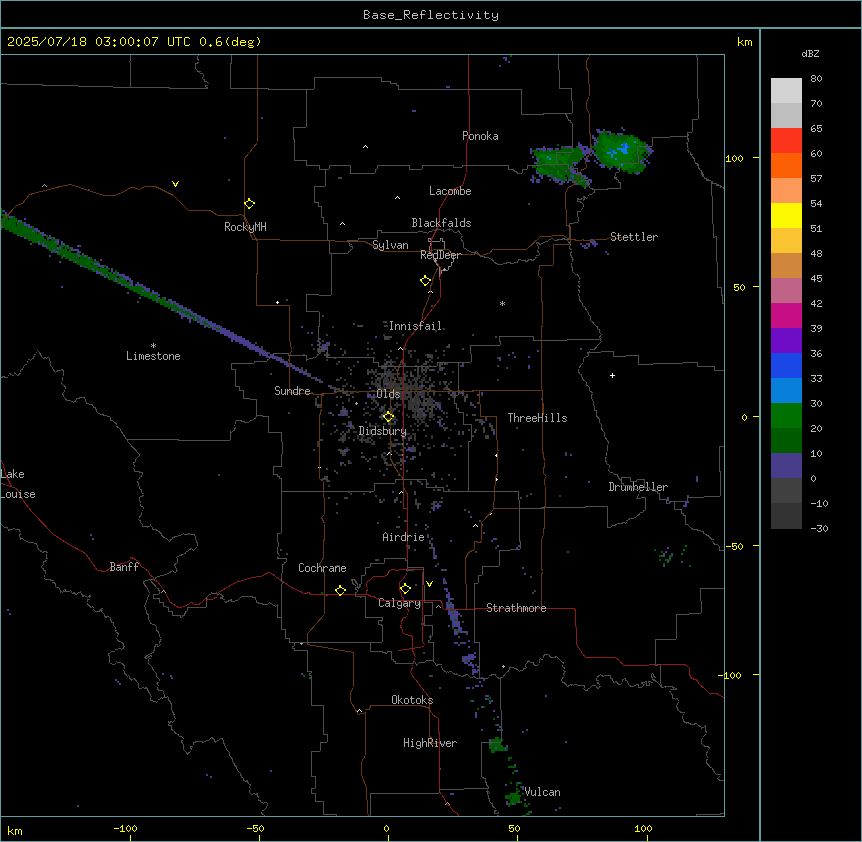Select the bright green 20-30 dBZ swatch
The height and width of the screenshot is (842, 862).
(786, 416)
